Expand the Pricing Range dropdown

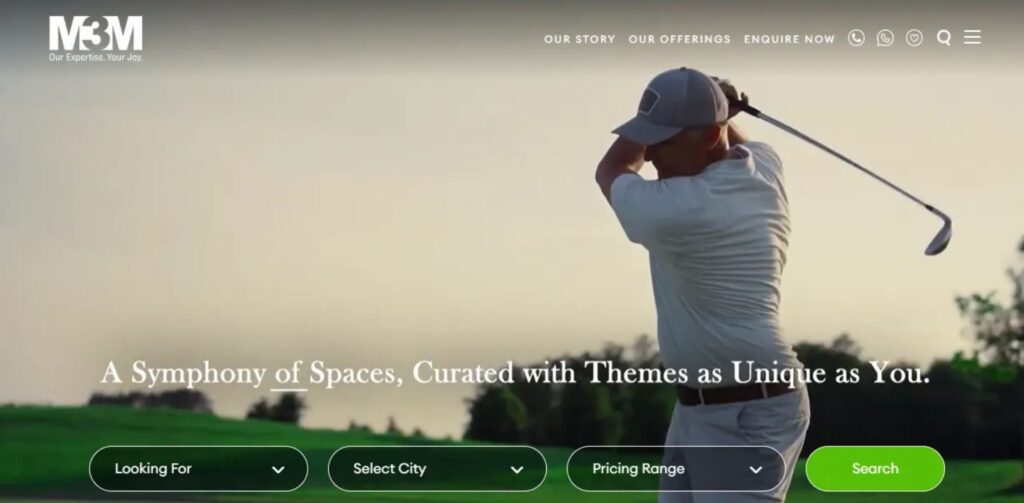(676, 468)
